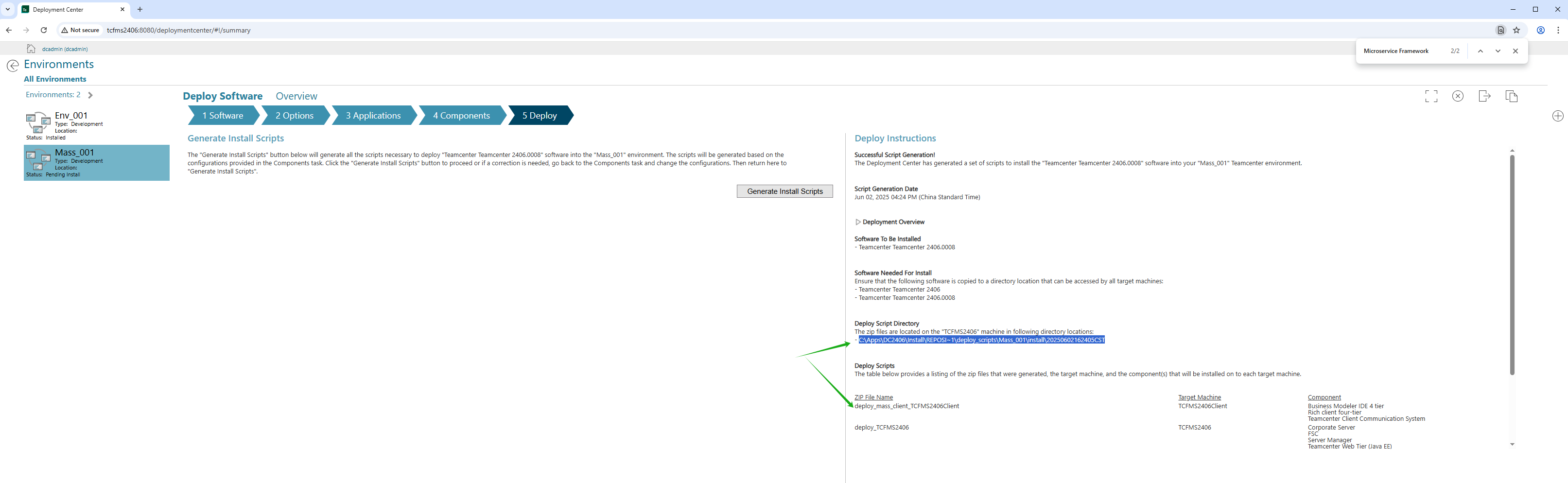This screenshot has width=1568, height=483.
Task: Sort by ZIP File Name column header
Action: (873, 397)
